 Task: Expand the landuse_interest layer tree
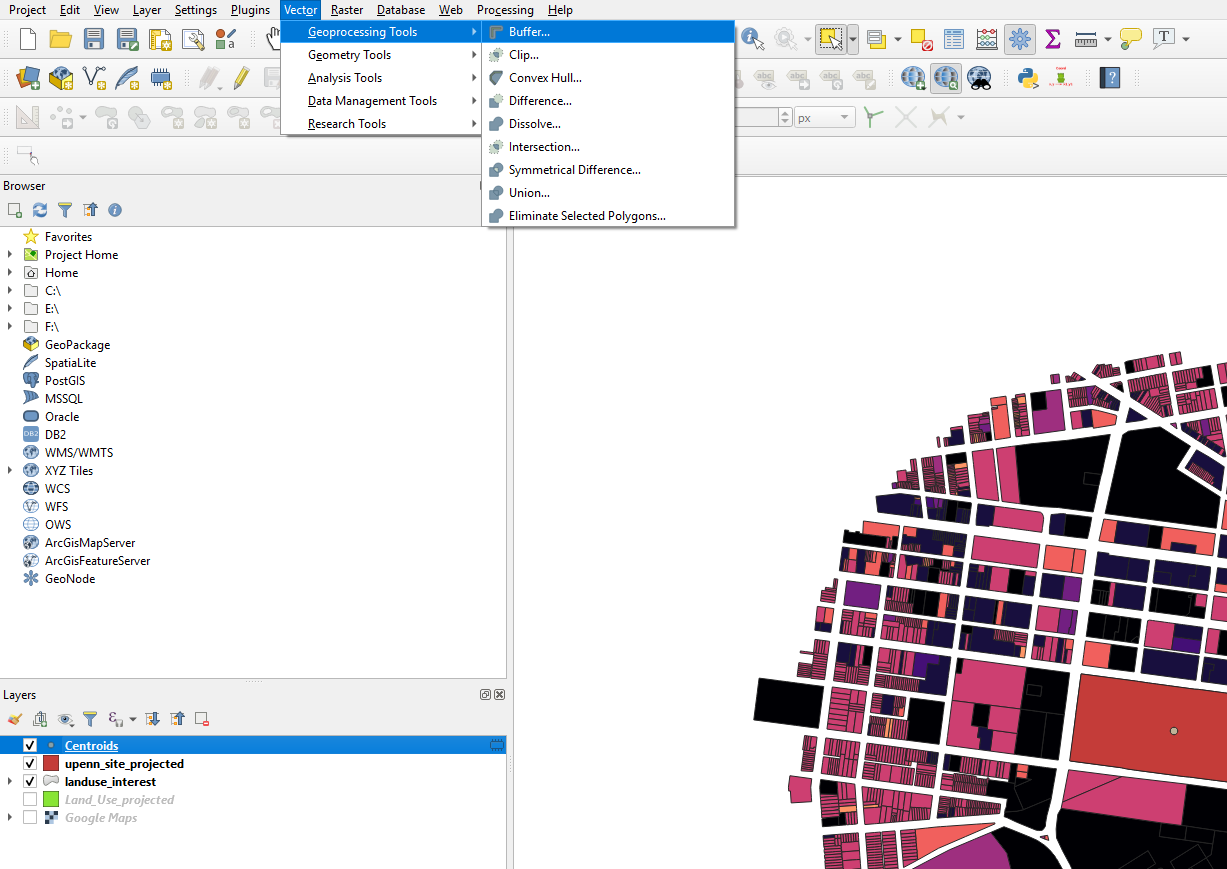coord(10,782)
